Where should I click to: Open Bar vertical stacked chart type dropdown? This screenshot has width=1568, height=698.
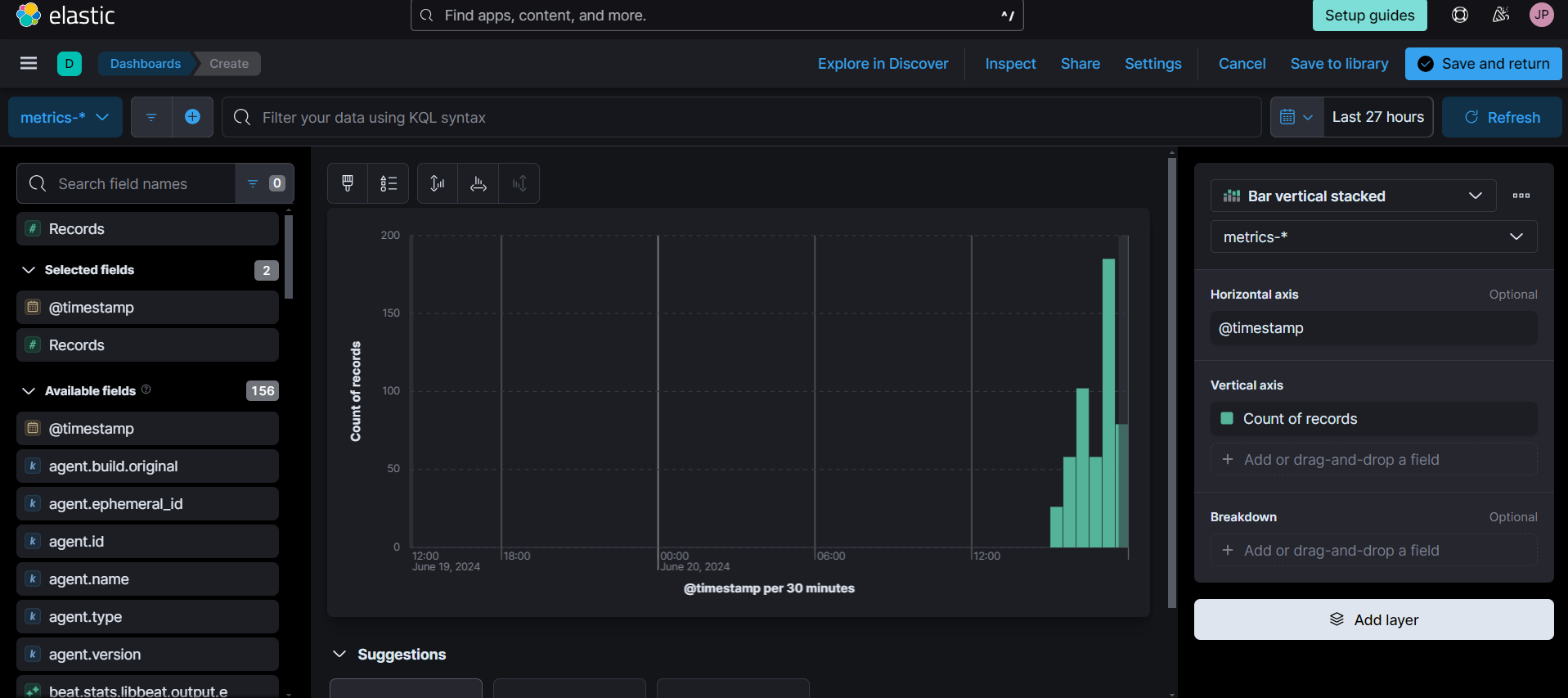point(1353,196)
